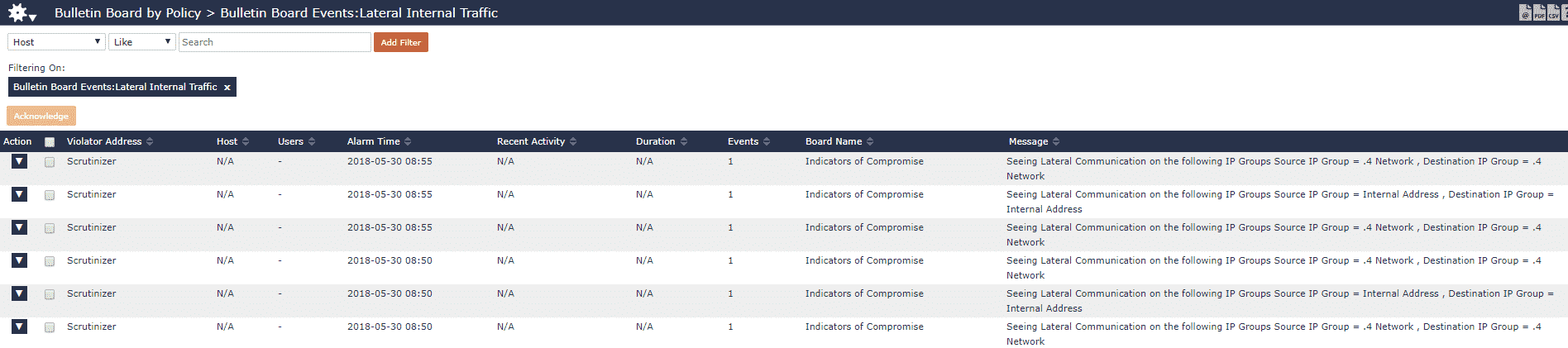Open action menu for third row

[x=19, y=227]
